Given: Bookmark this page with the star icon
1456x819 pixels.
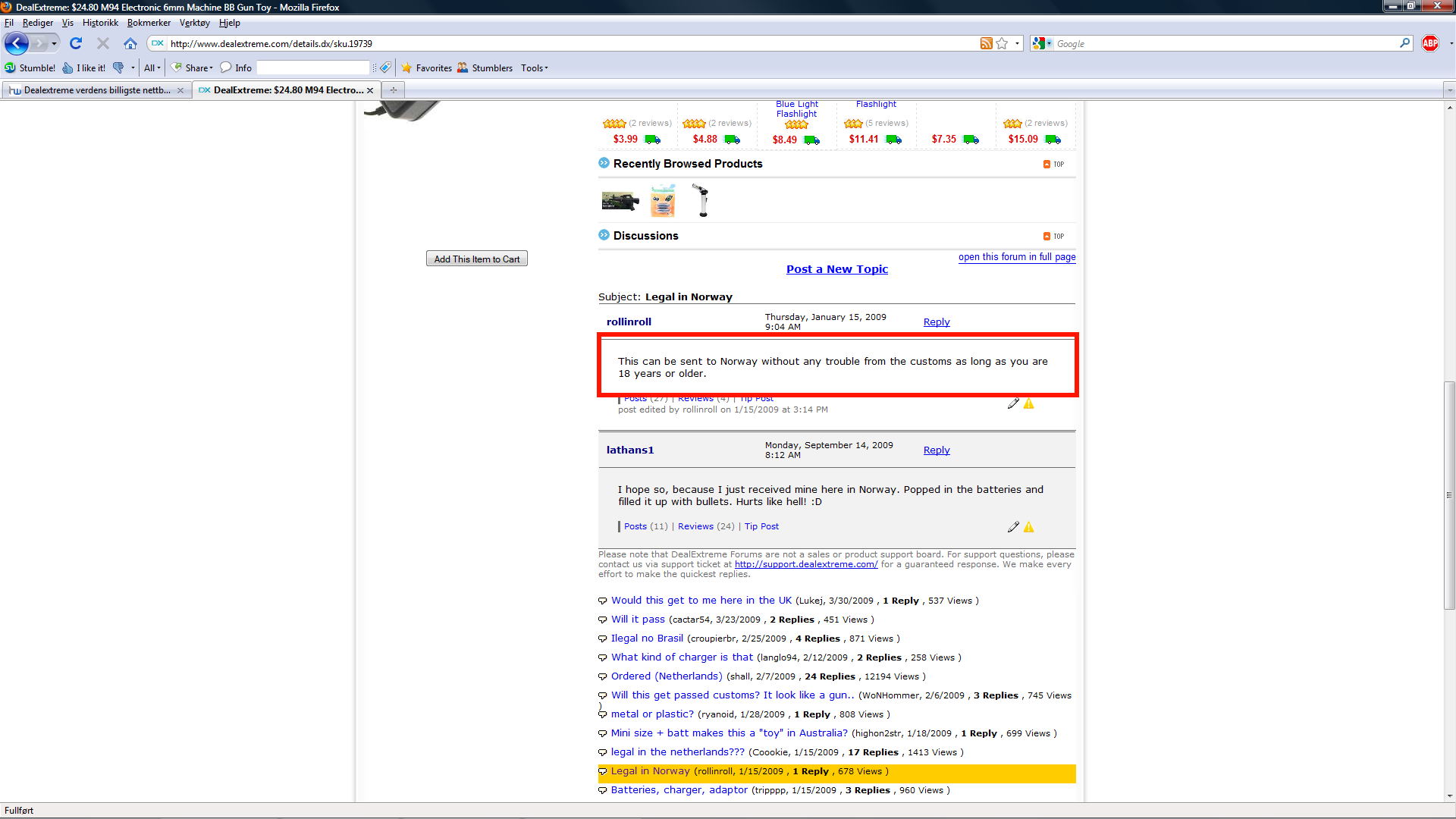Looking at the screenshot, I should click(x=1002, y=43).
